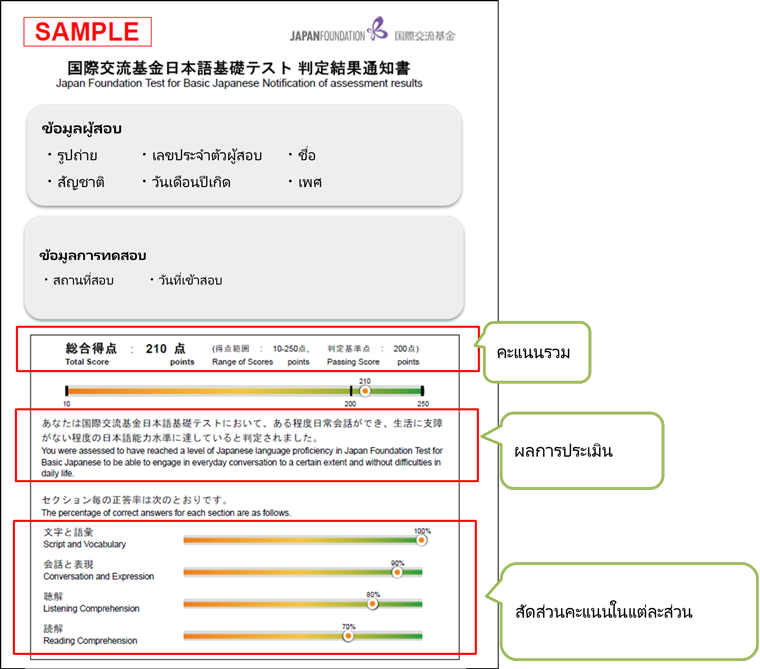Click the สถานที่สอบ bullet item

[x=82, y=280]
